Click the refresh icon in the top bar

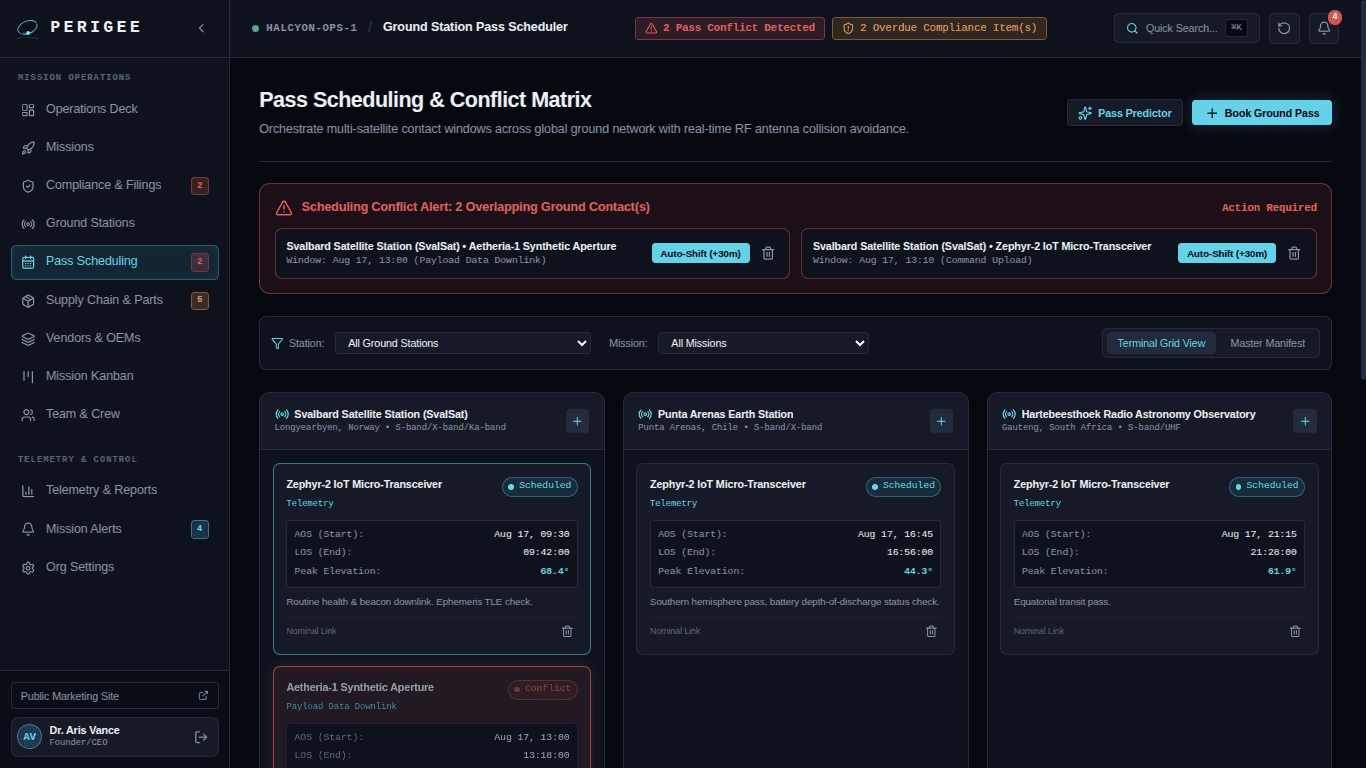pyautogui.click(x=1284, y=28)
